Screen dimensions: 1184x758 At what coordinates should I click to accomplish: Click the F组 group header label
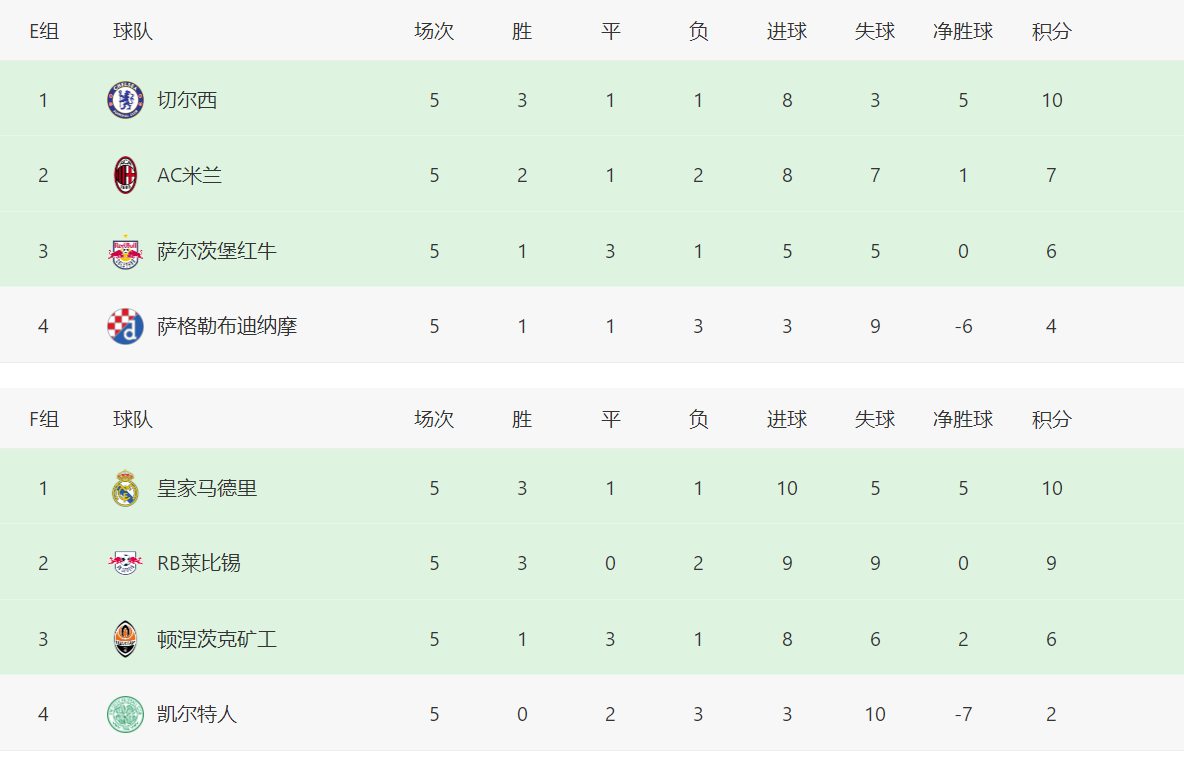pyautogui.click(x=44, y=419)
